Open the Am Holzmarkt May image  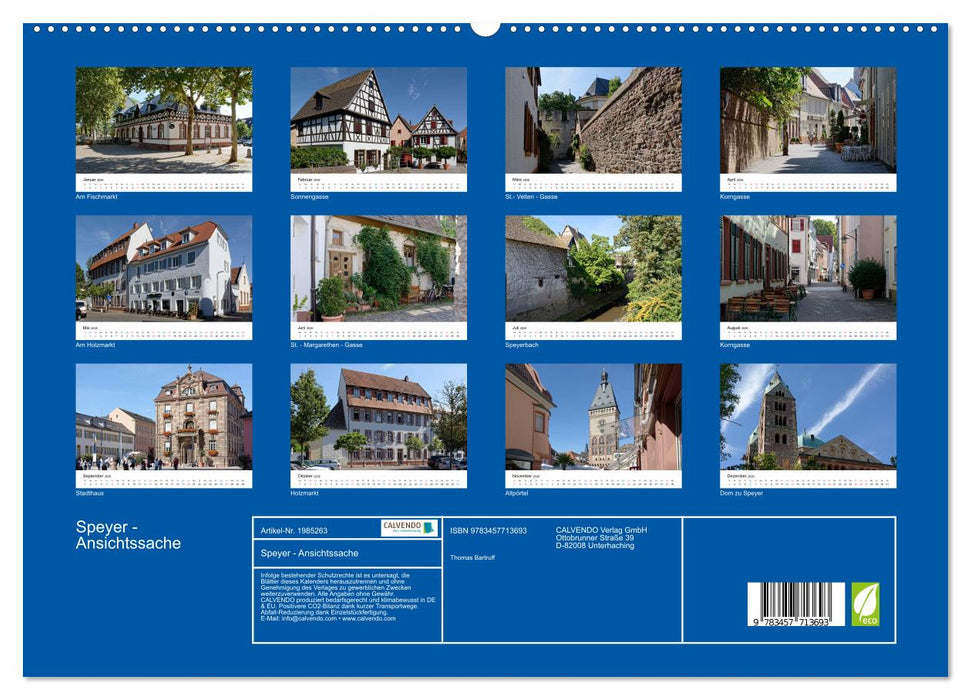[x=168, y=270]
